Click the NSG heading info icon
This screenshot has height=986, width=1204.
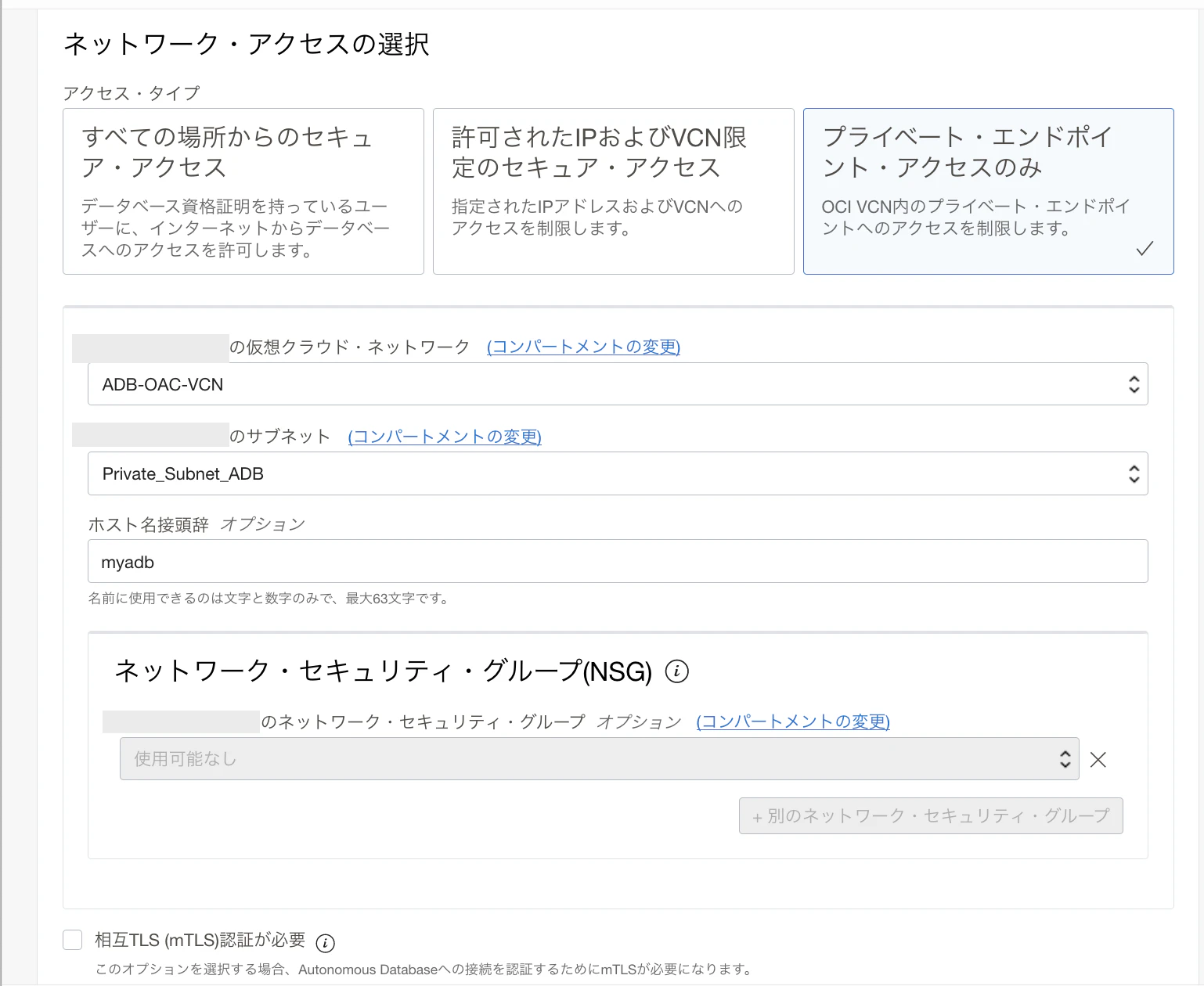[x=676, y=671]
